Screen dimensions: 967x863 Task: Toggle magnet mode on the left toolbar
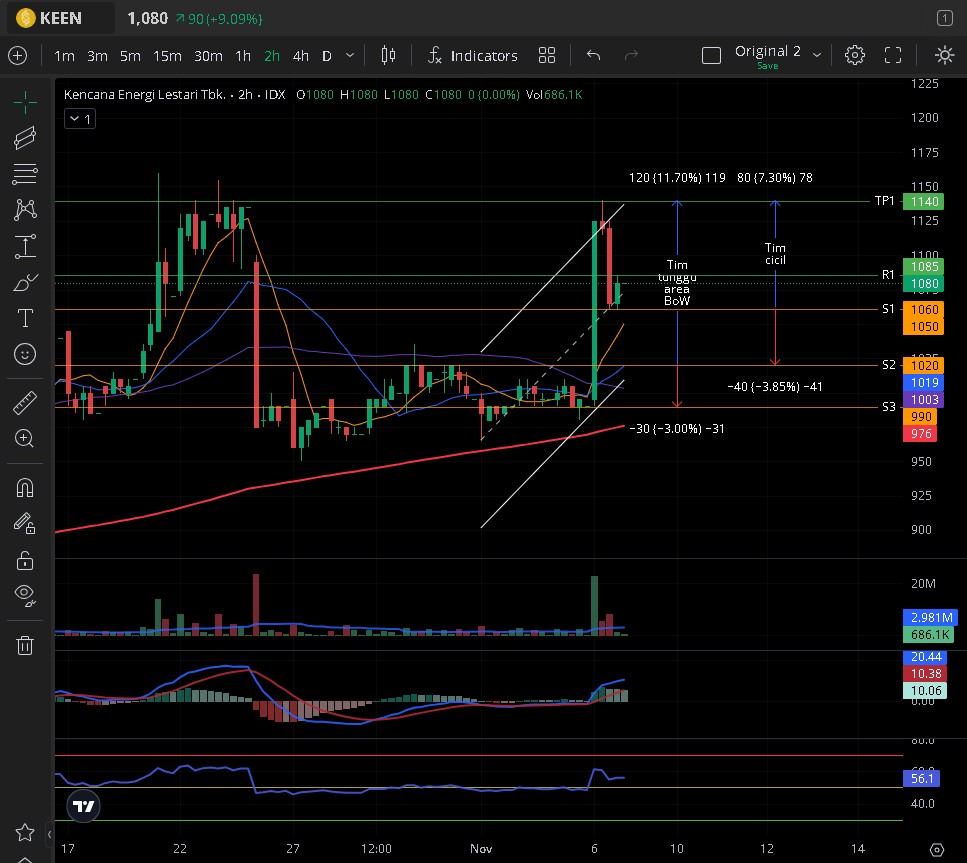coord(25,488)
